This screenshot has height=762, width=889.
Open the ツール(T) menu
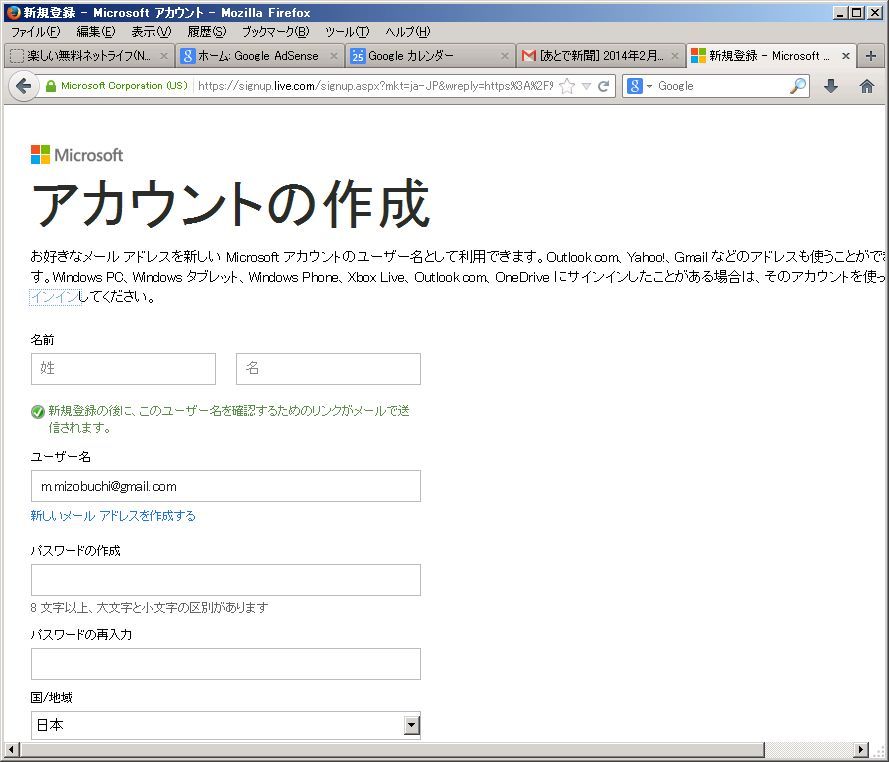[348, 32]
